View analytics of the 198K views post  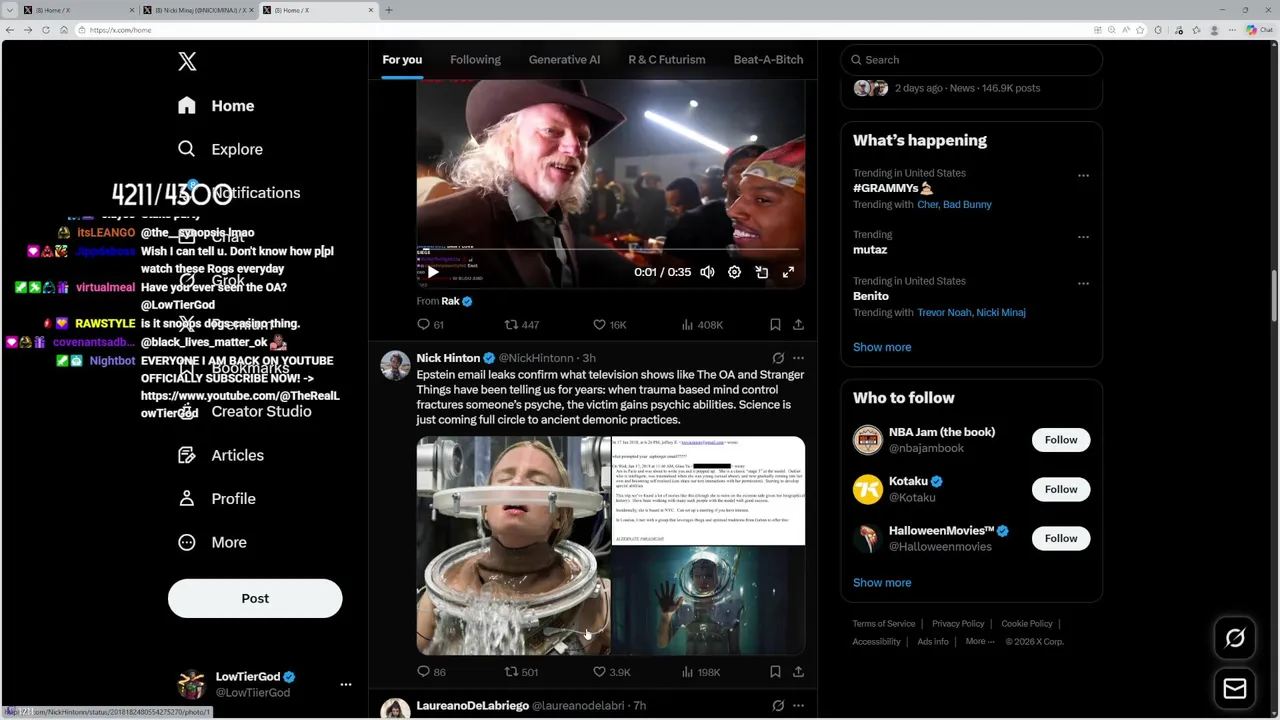(x=701, y=672)
